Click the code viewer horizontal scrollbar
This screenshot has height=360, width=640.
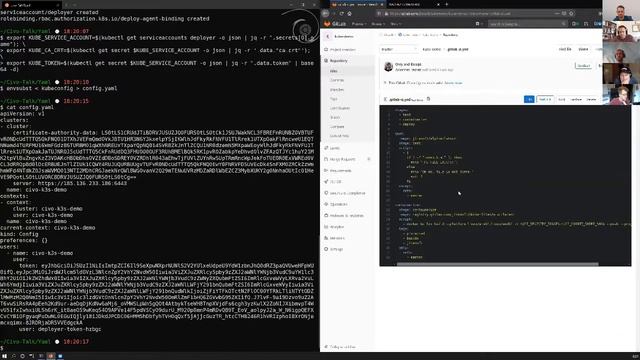coord(497,264)
